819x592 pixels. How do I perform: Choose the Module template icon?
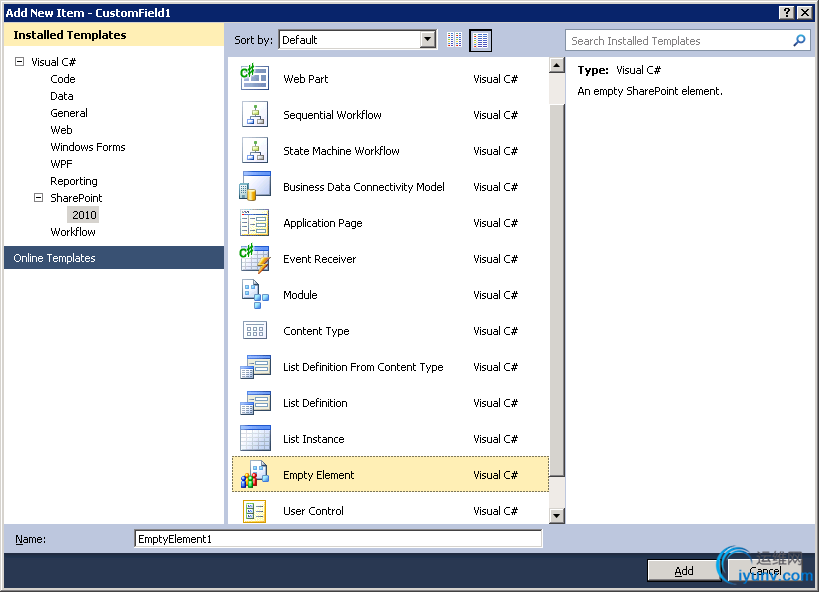click(255, 294)
